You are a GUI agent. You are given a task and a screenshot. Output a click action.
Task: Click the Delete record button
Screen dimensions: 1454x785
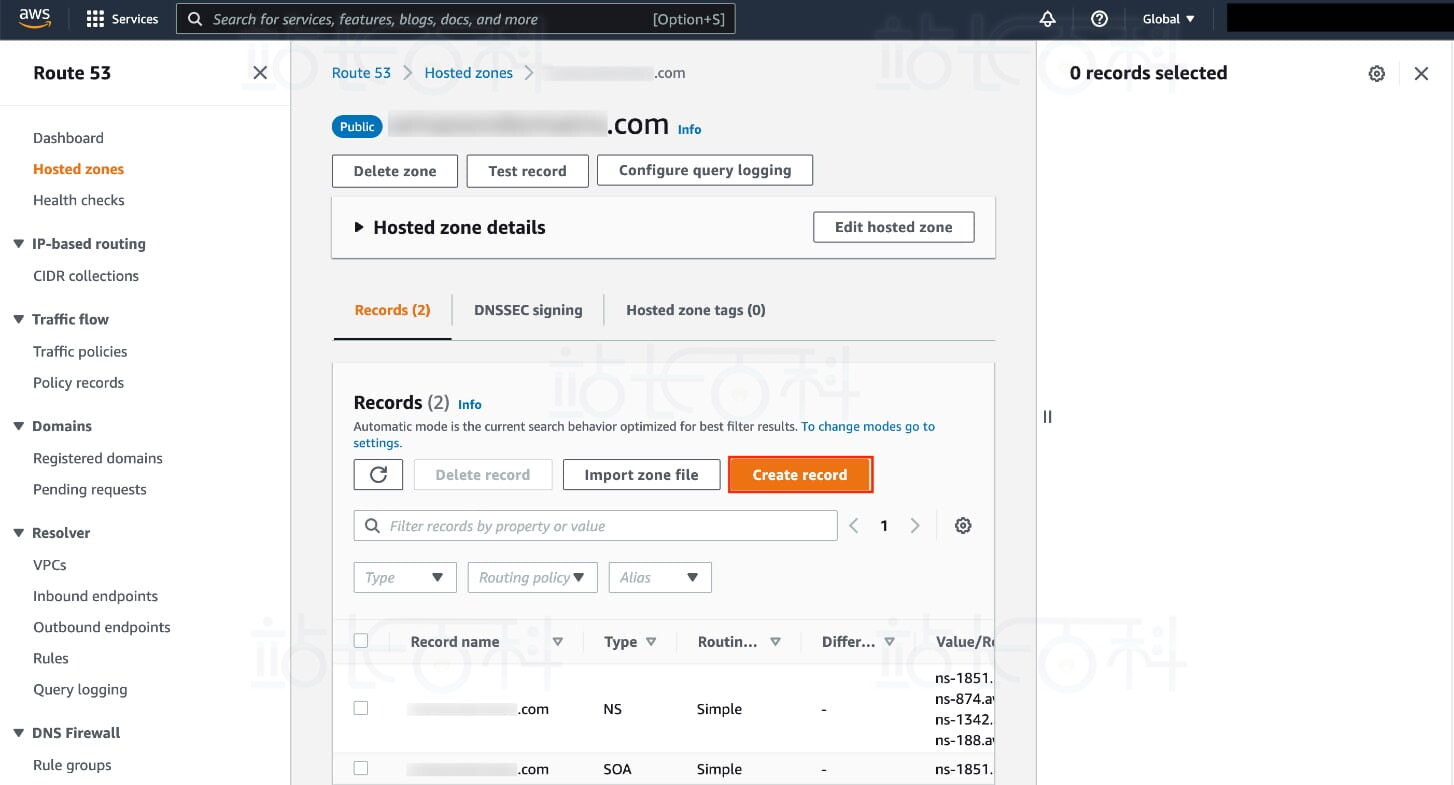click(483, 475)
